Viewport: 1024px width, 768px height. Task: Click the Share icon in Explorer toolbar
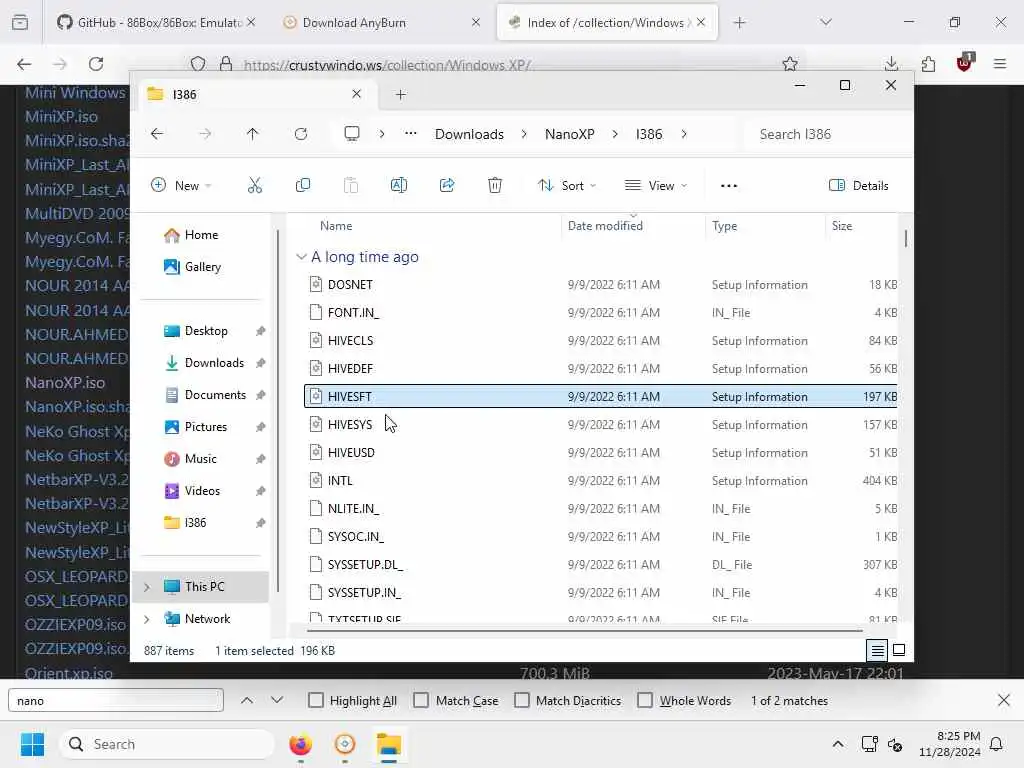point(447,185)
